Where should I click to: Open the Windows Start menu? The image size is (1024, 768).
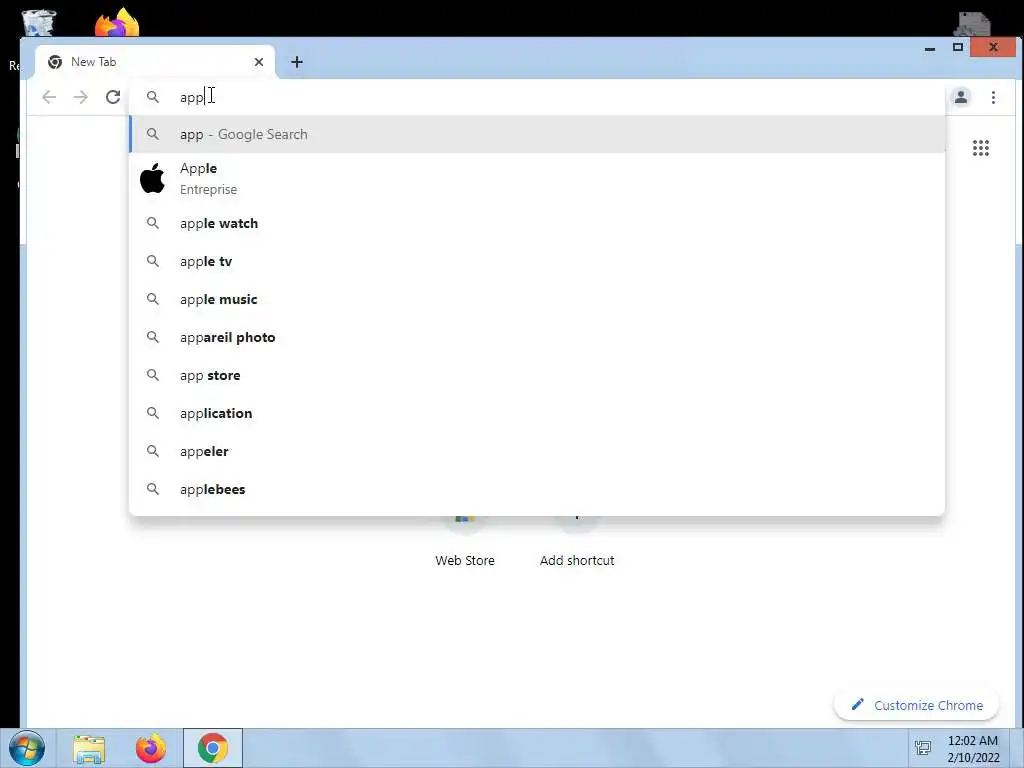click(27, 748)
